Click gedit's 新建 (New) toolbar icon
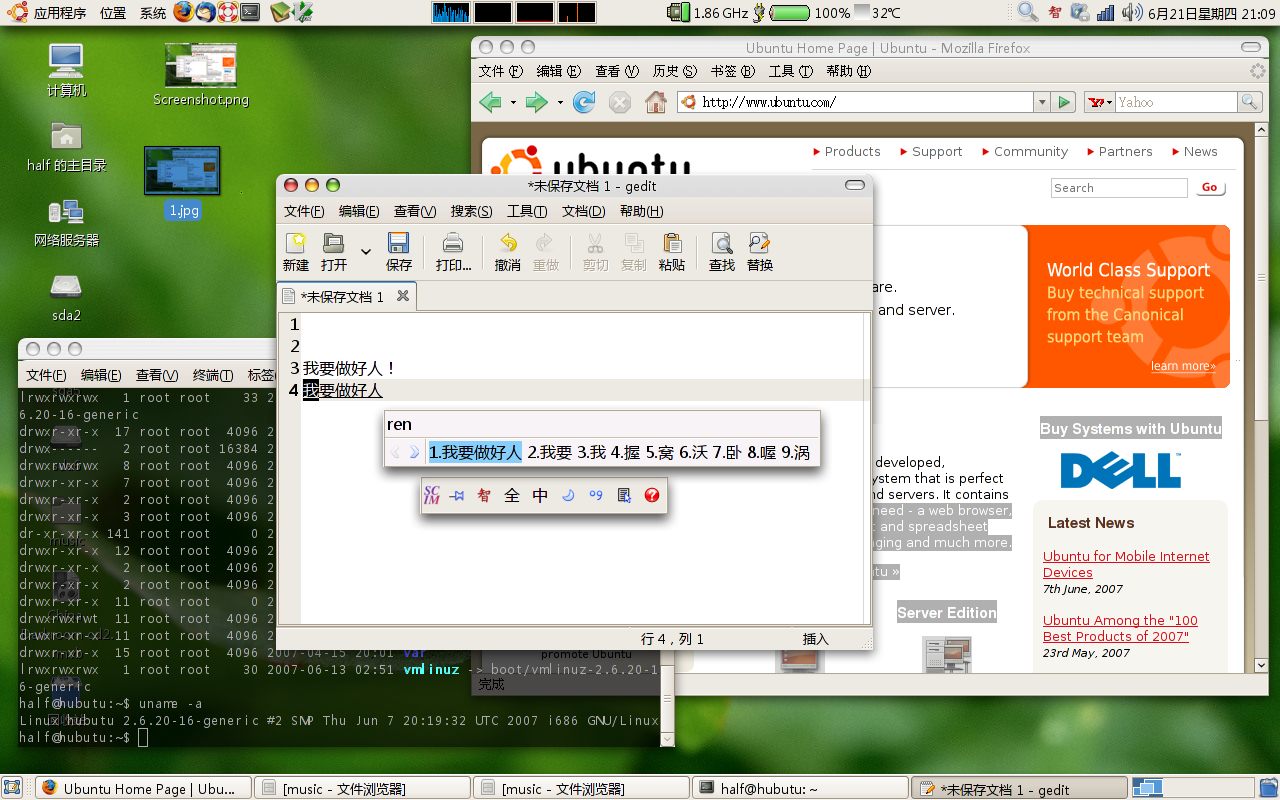The width and height of the screenshot is (1280, 800). coord(296,252)
